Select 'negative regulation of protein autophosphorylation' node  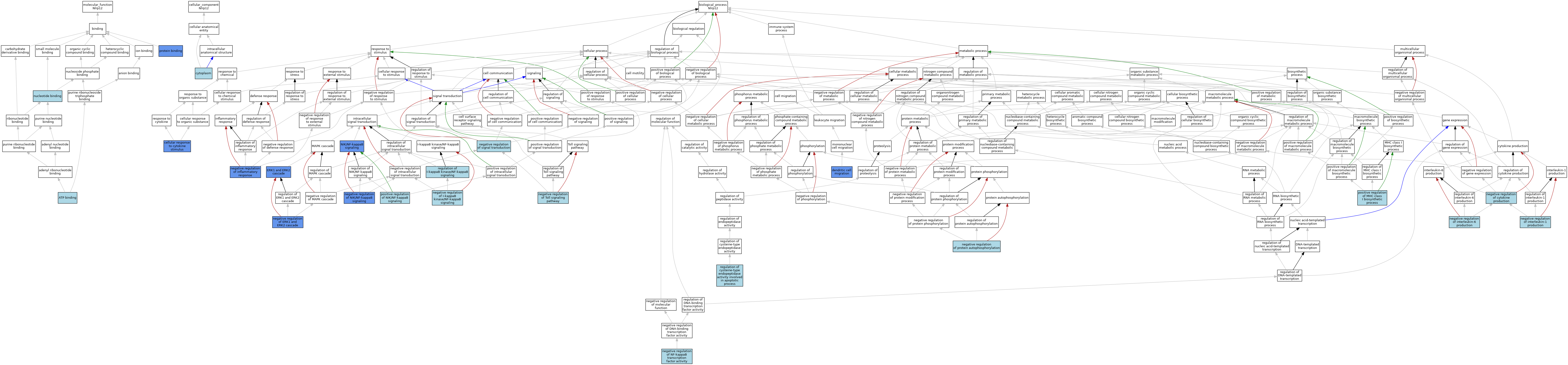[976, 246]
